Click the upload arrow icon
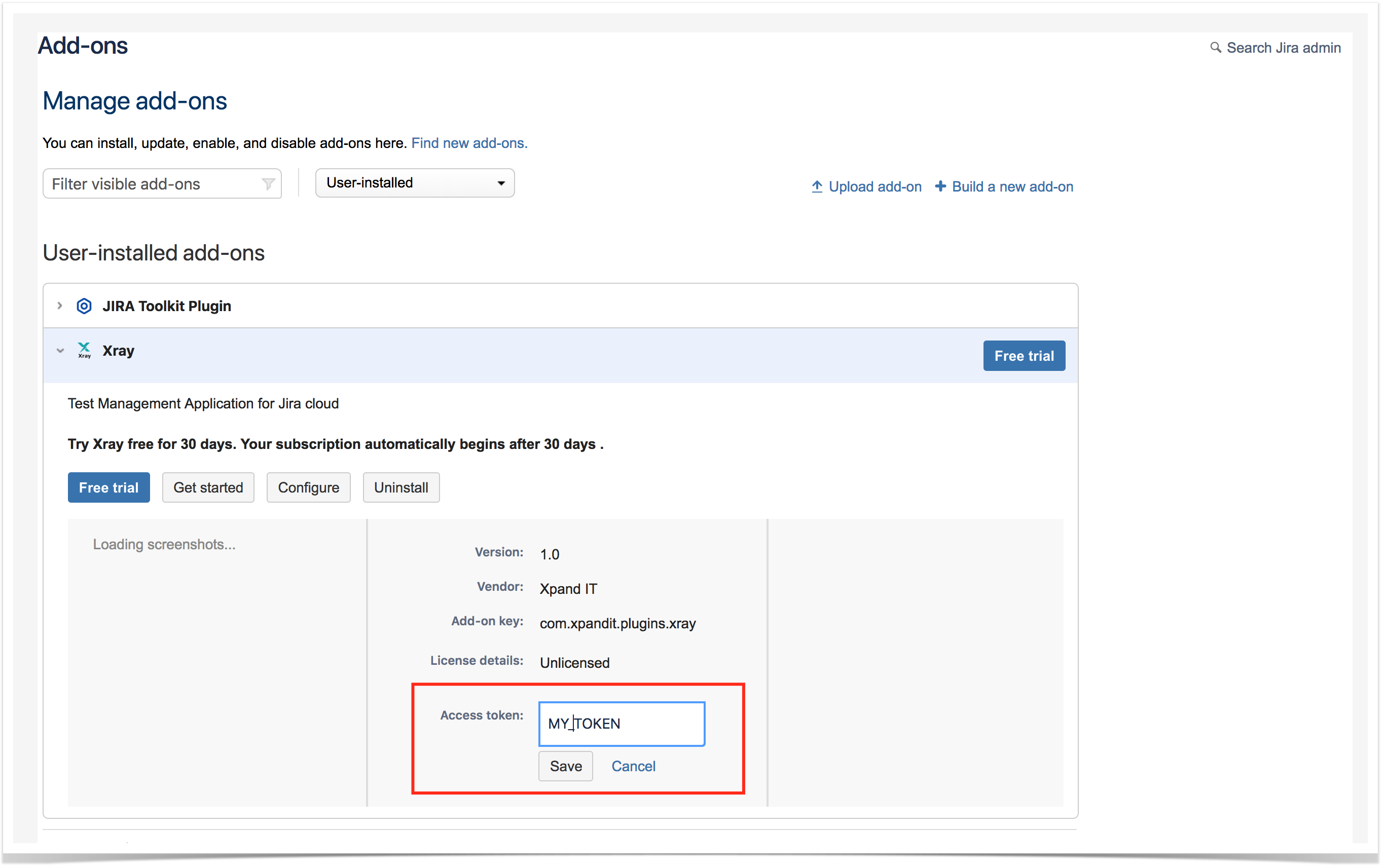This screenshot has width=1385, height=868. pyautogui.click(x=817, y=186)
